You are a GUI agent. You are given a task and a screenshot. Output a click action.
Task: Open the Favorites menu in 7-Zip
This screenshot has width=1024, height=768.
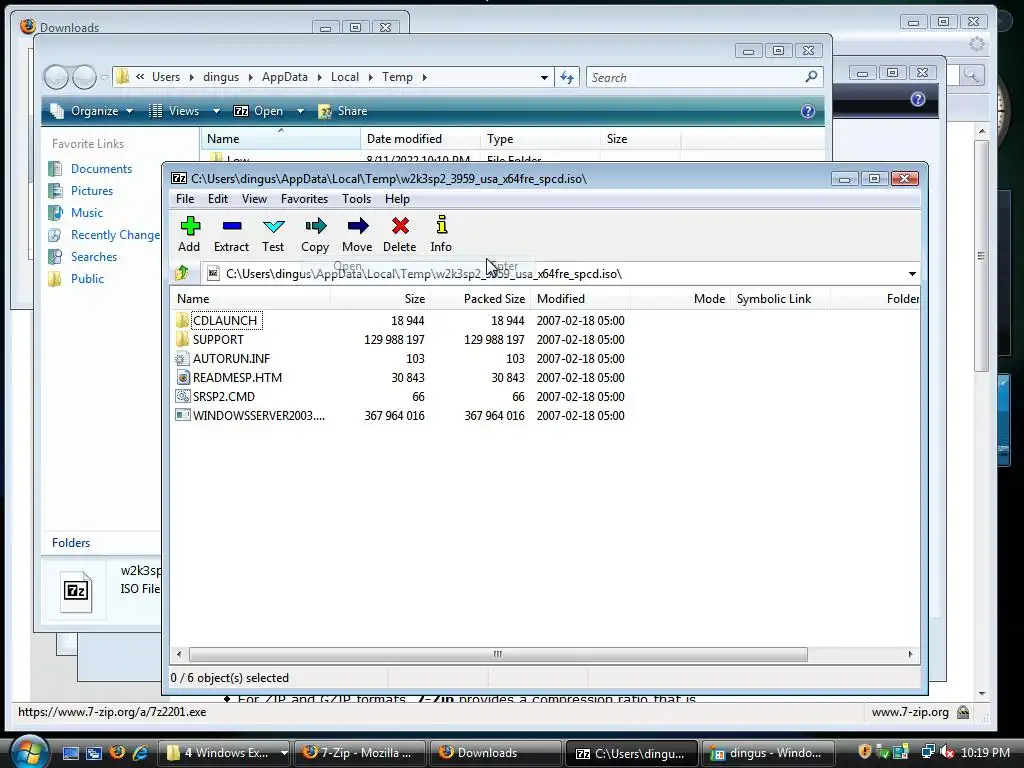tap(304, 199)
